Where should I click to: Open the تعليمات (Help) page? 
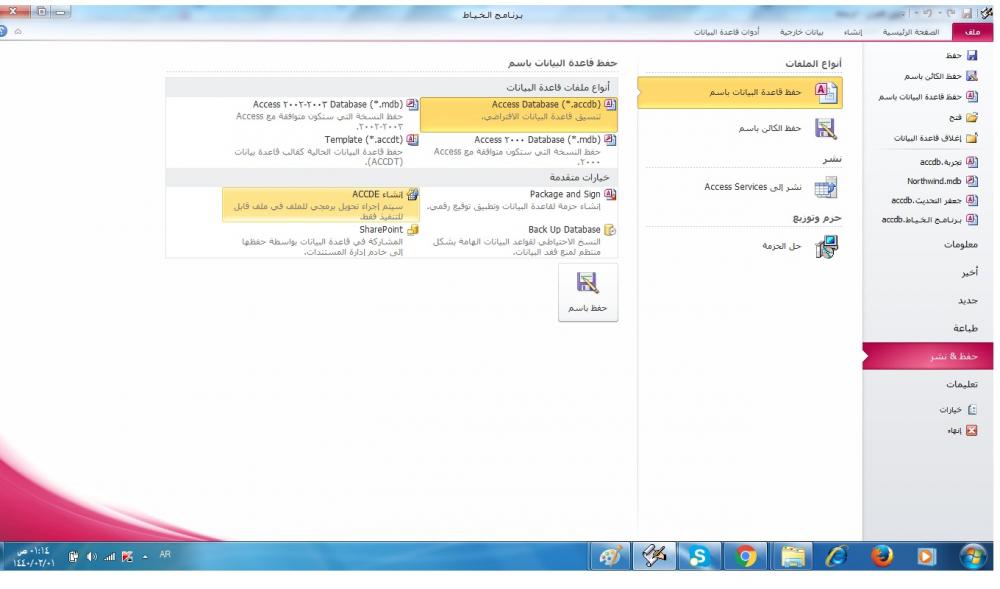(x=962, y=384)
